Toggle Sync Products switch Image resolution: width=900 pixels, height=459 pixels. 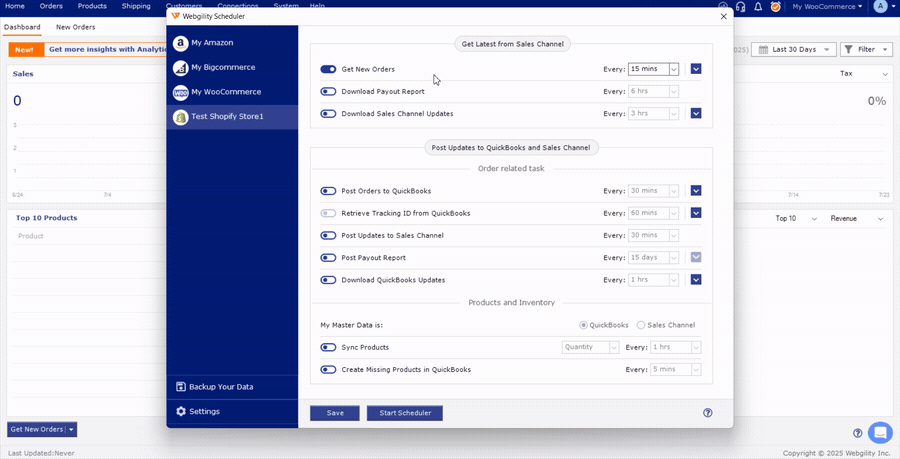[x=328, y=347]
